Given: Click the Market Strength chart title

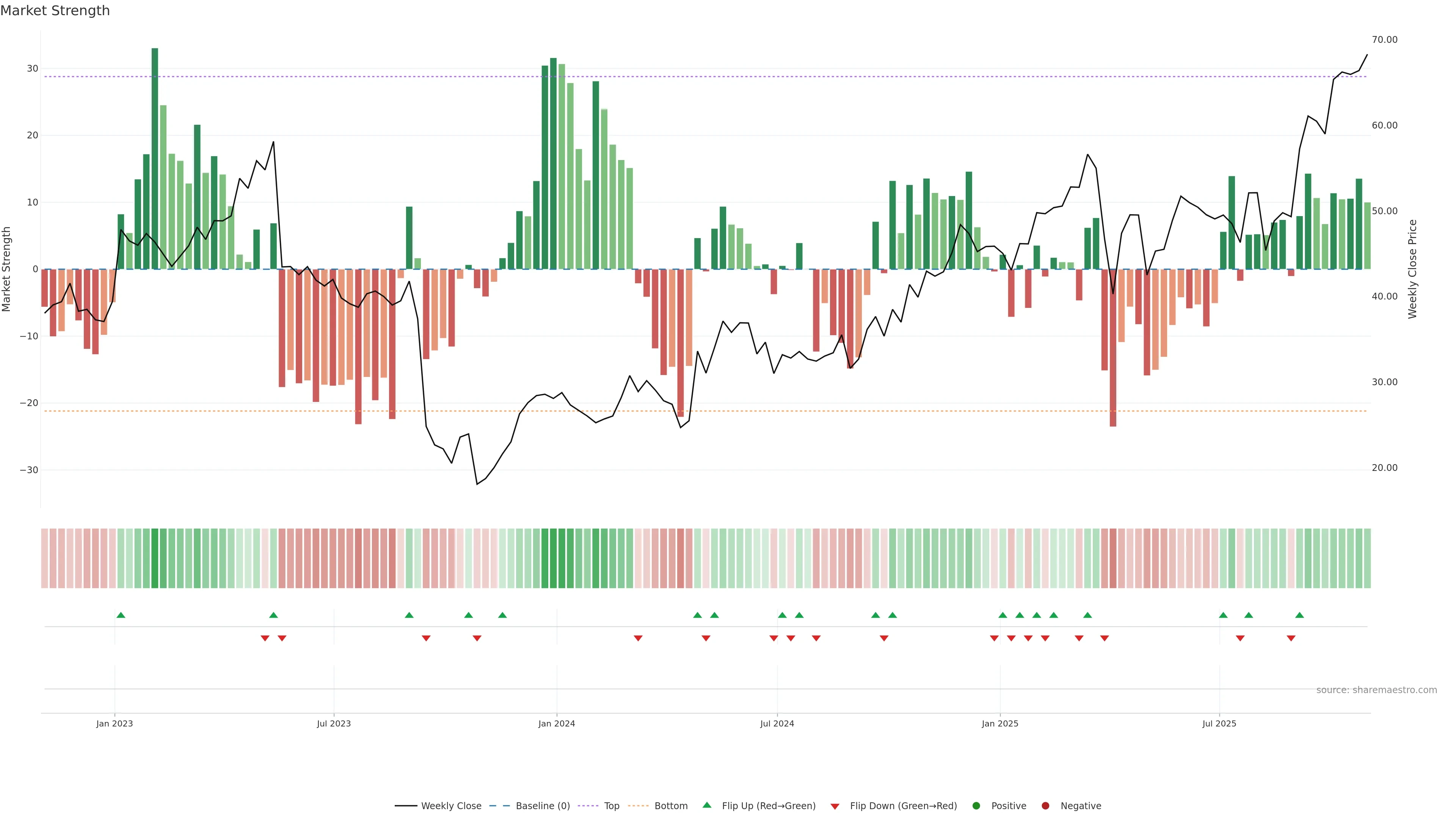Looking at the screenshot, I should 55,11.
